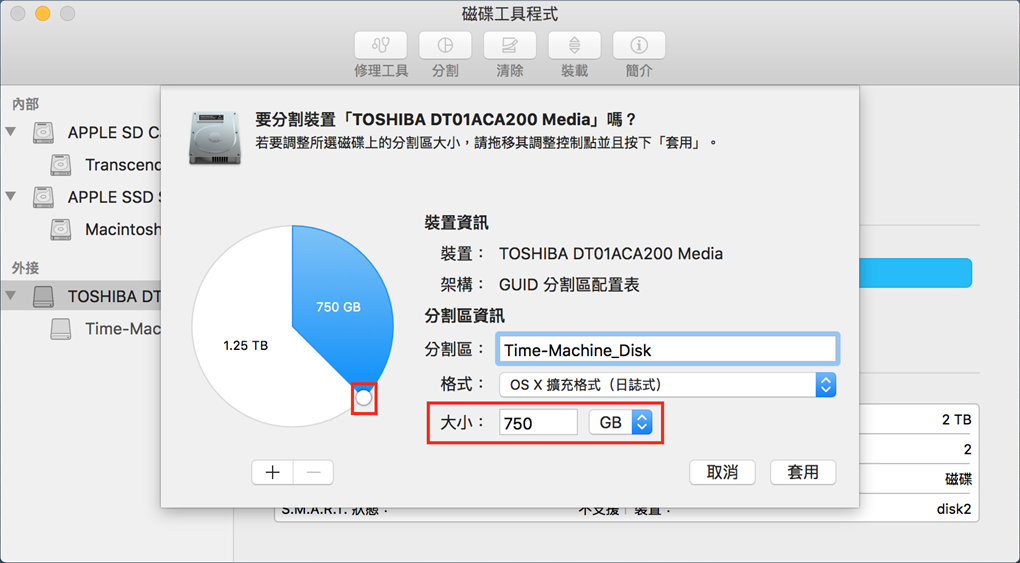Click the Partition (分割) toolbar icon

coord(445,46)
